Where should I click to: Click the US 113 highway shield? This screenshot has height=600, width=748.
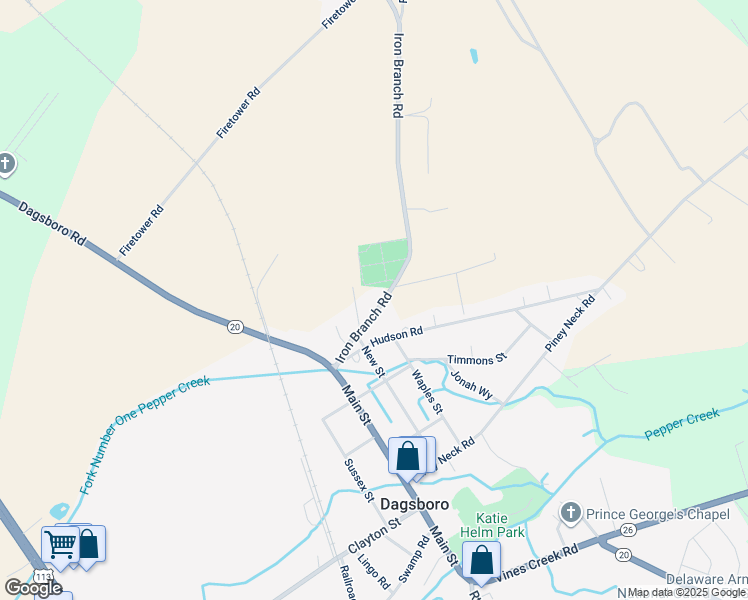pyautogui.click(x=43, y=577)
